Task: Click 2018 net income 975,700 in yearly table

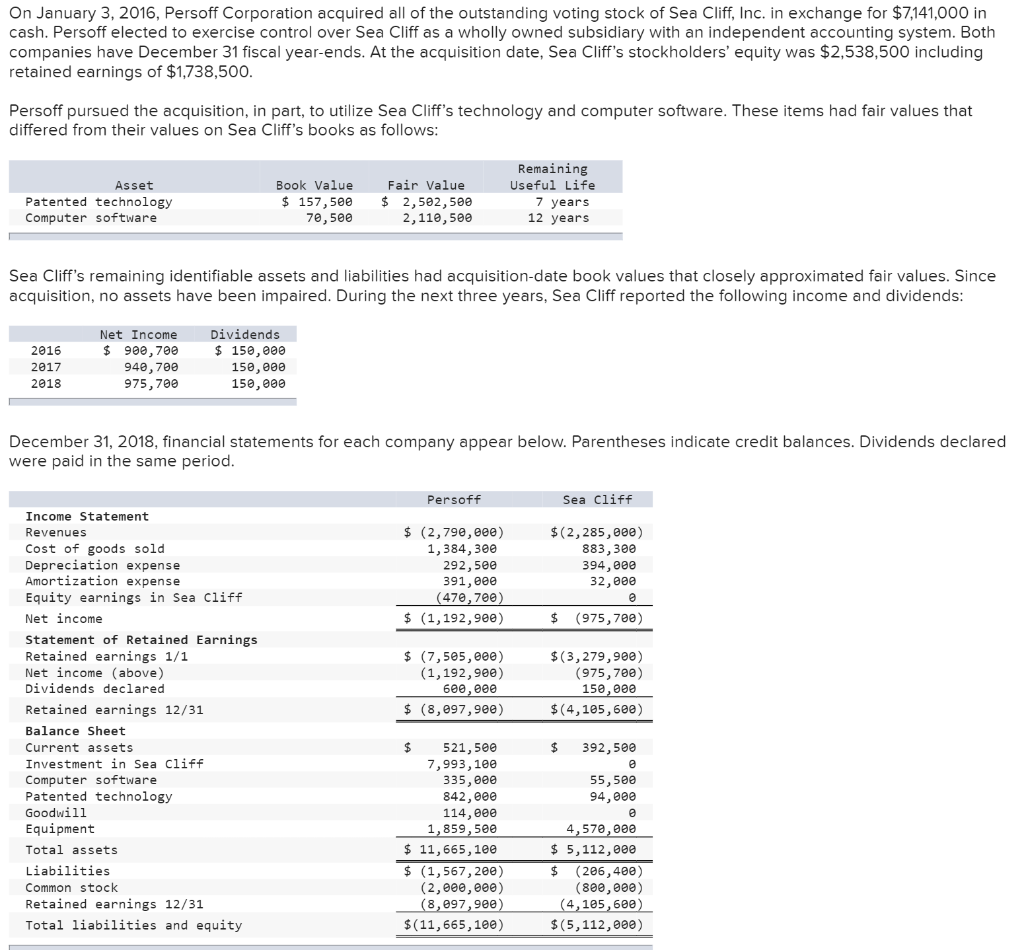Action: 151,384
